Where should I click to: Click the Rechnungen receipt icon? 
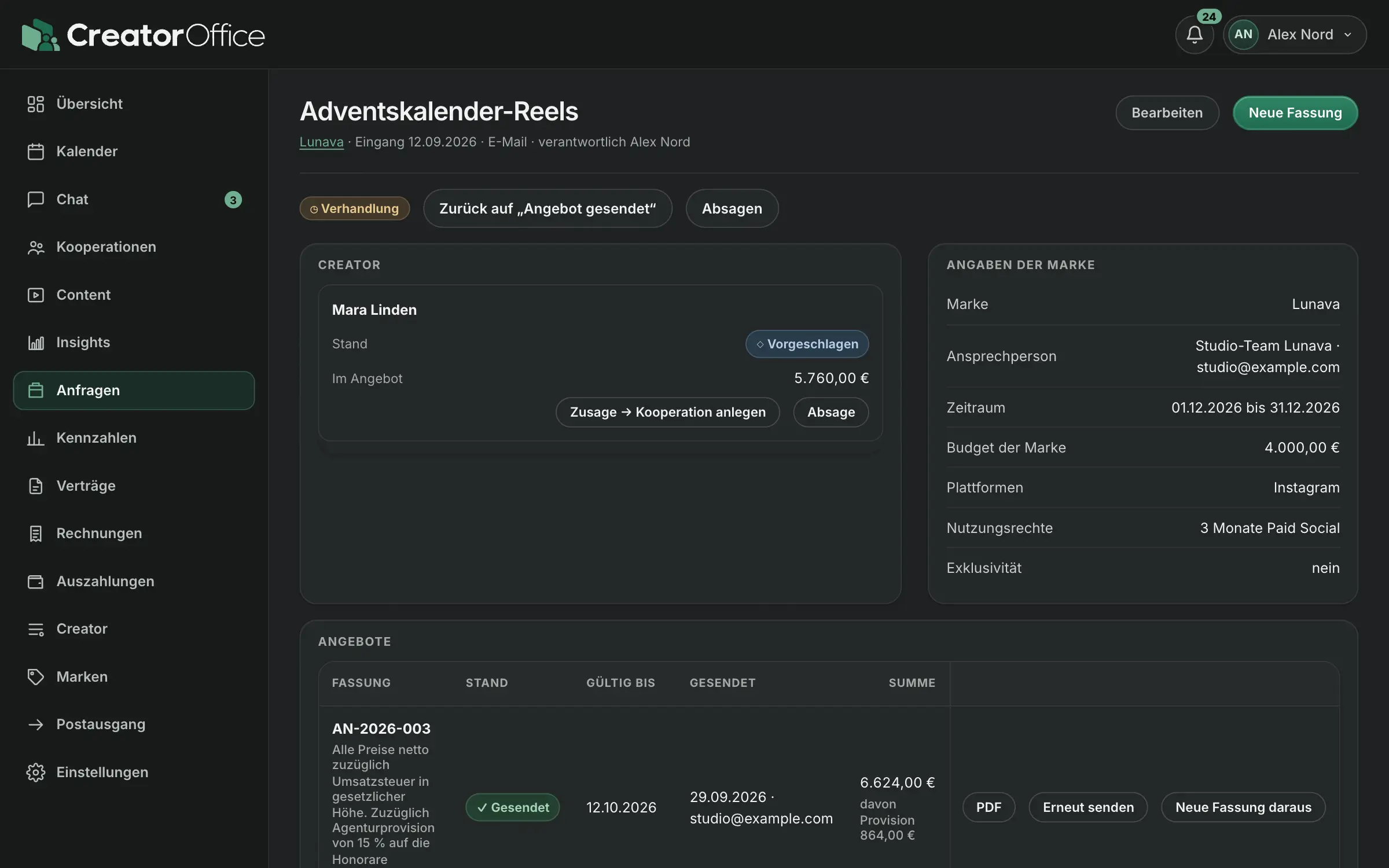pyautogui.click(x=36, y=534)
